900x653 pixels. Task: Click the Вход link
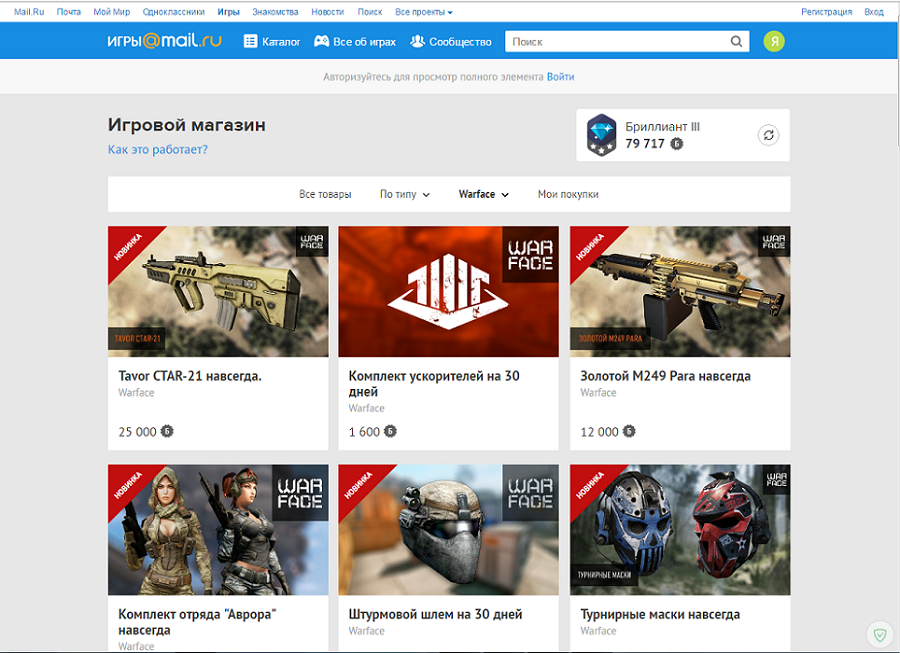[x=874, y=11]
